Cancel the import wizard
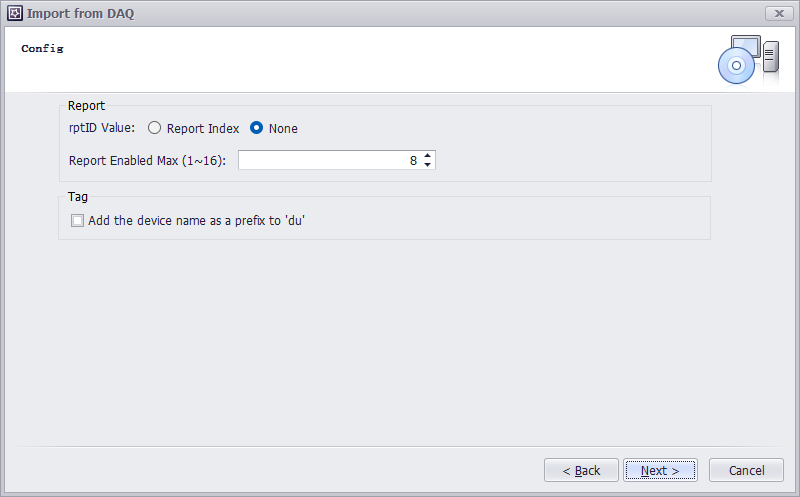The height and width of the screenshot is (497, 800). (x=746, y=470)
